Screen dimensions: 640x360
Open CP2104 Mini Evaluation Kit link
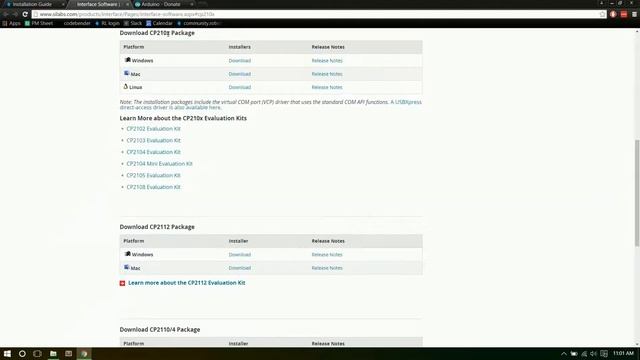(160, 163)
